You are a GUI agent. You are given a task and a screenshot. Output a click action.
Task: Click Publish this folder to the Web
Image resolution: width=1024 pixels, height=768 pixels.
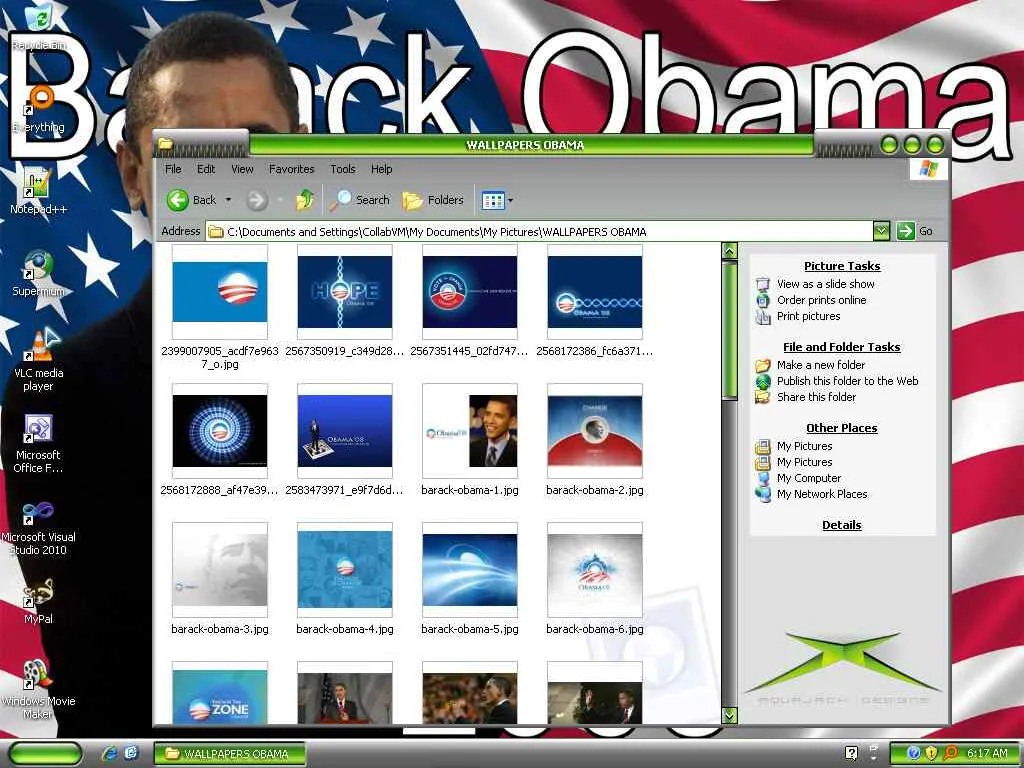click(848, 381)
